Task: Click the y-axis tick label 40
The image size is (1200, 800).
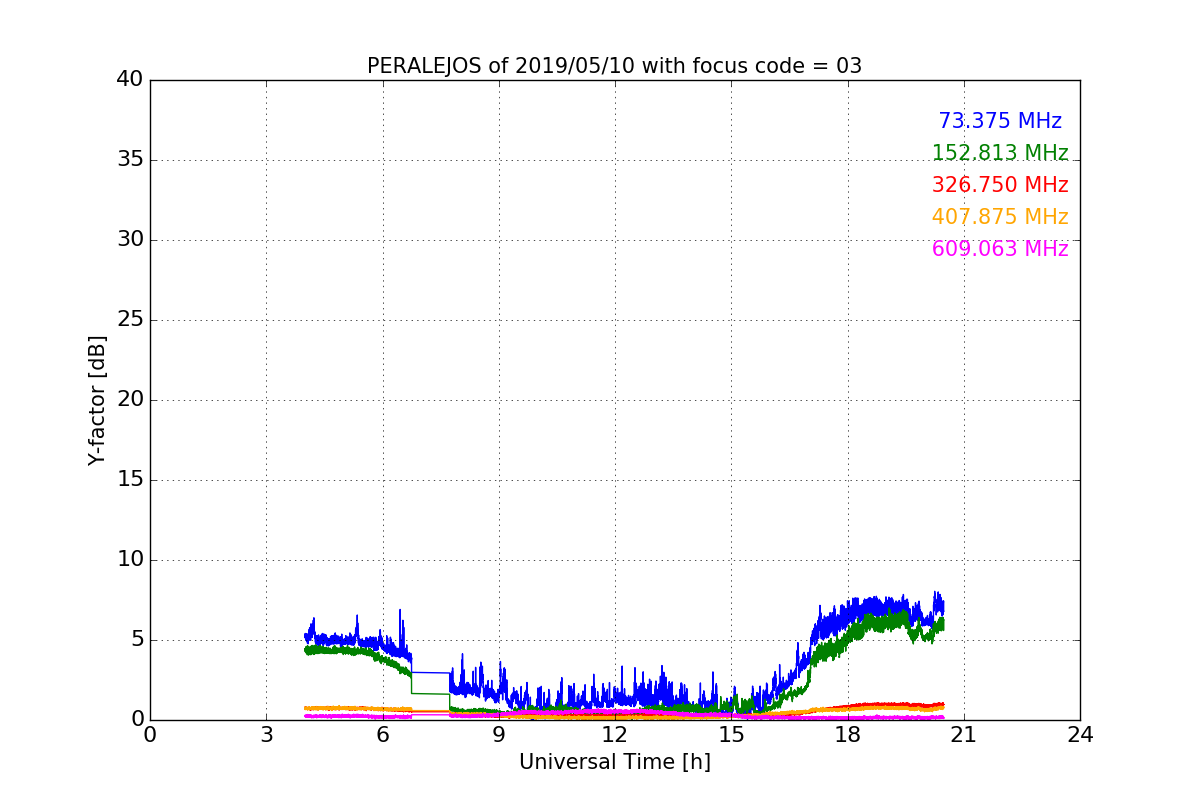Action: point(130,80)
